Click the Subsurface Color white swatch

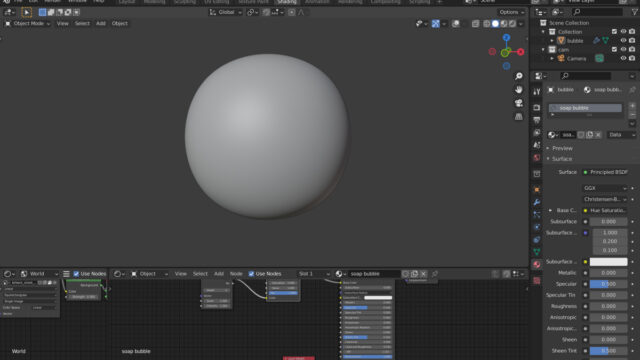tap(608, 262)
